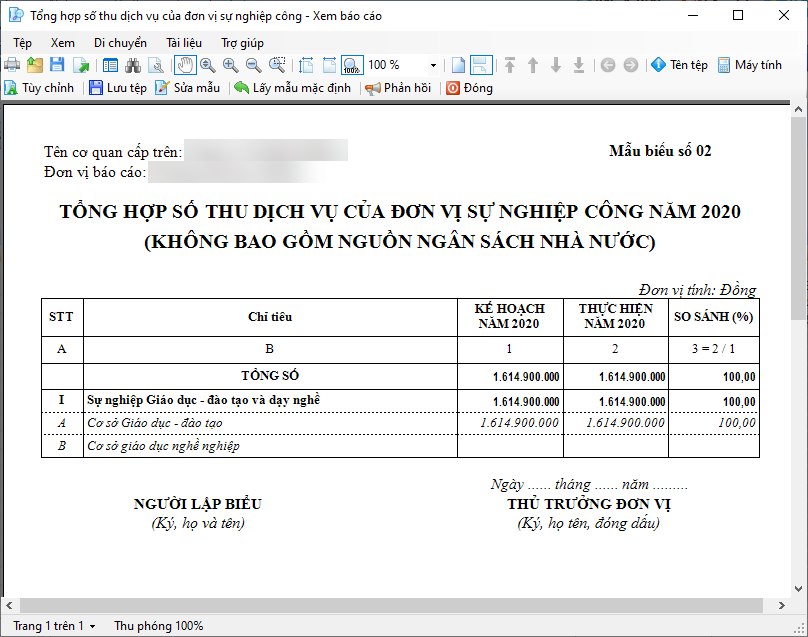The height and width of the screenshot is (637, 808).
Task: Click the vertical scrollbar down arrow
Action: [798, 589]
